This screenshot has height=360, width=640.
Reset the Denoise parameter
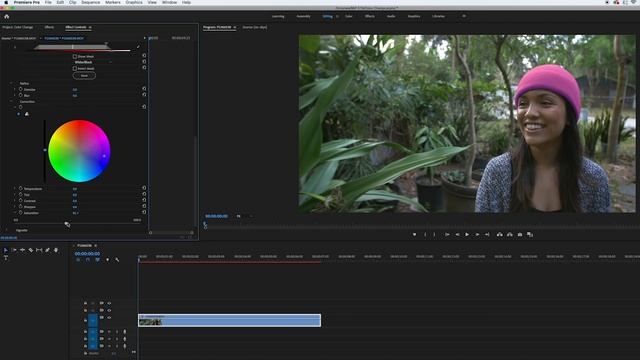pyautogui.click(x=144, y=89)
